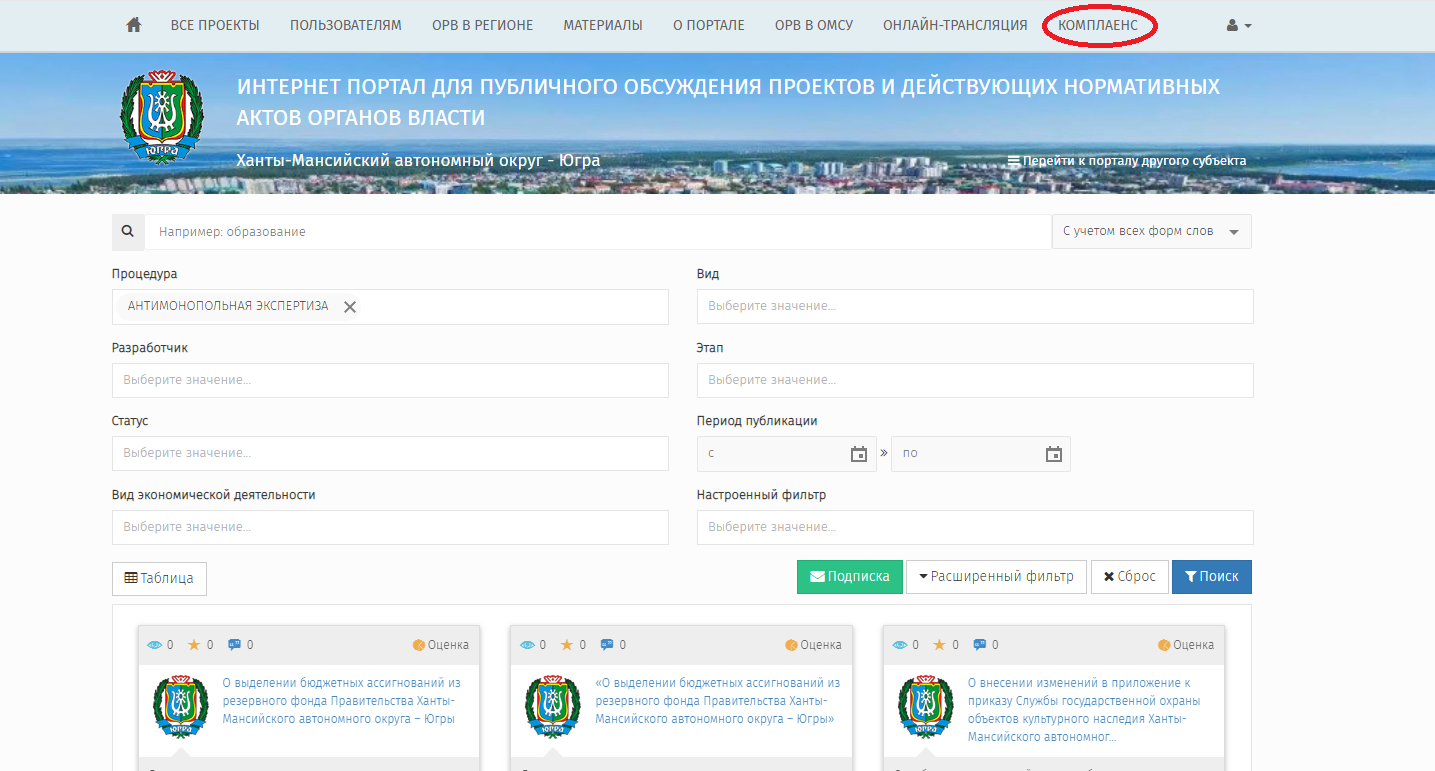1435x771 pixels.
Task: Open the Статус dropdown field
Action: 390,453
